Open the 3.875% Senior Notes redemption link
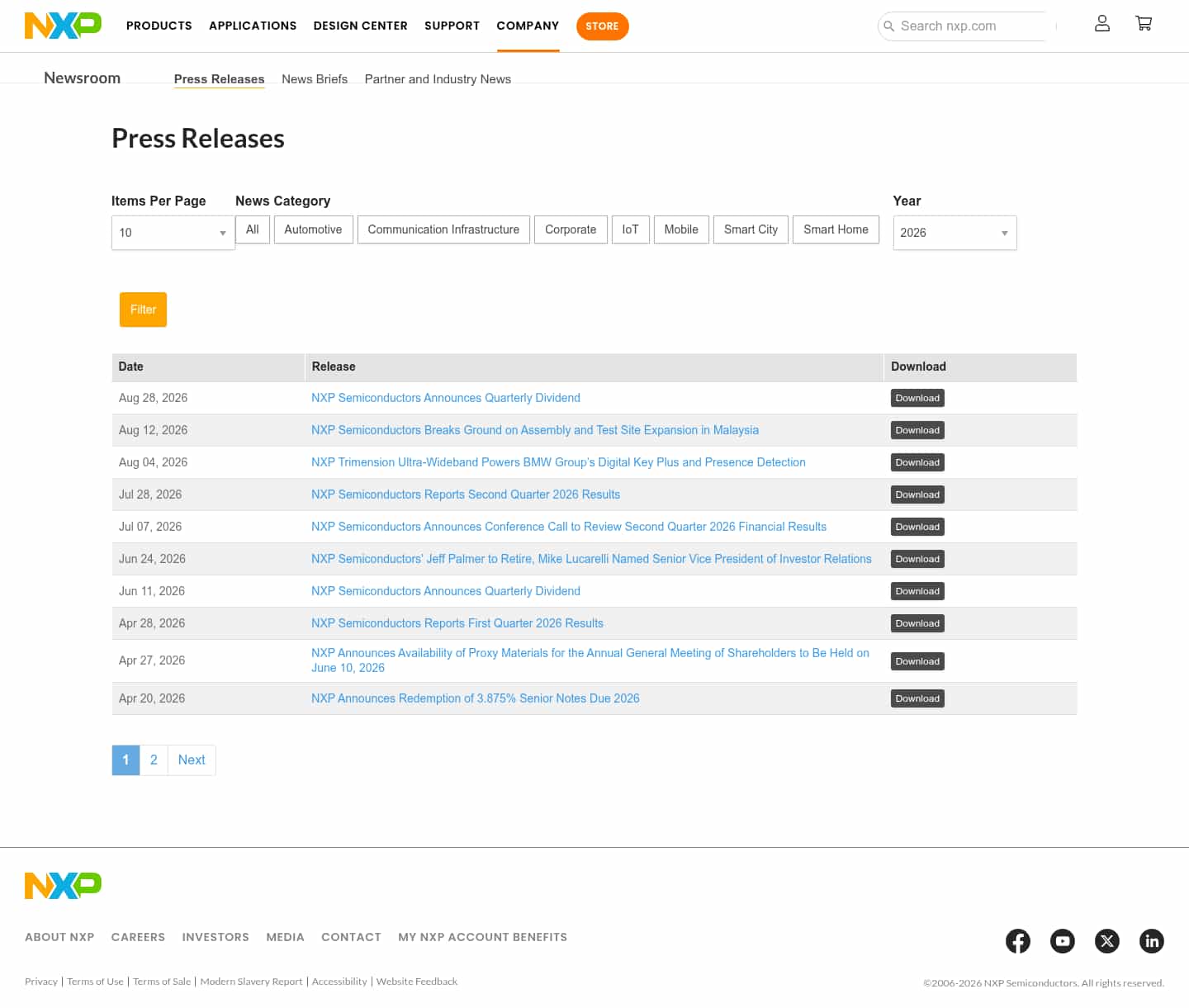Viewport: 1189px width, 1008px height. coord(476,698)
